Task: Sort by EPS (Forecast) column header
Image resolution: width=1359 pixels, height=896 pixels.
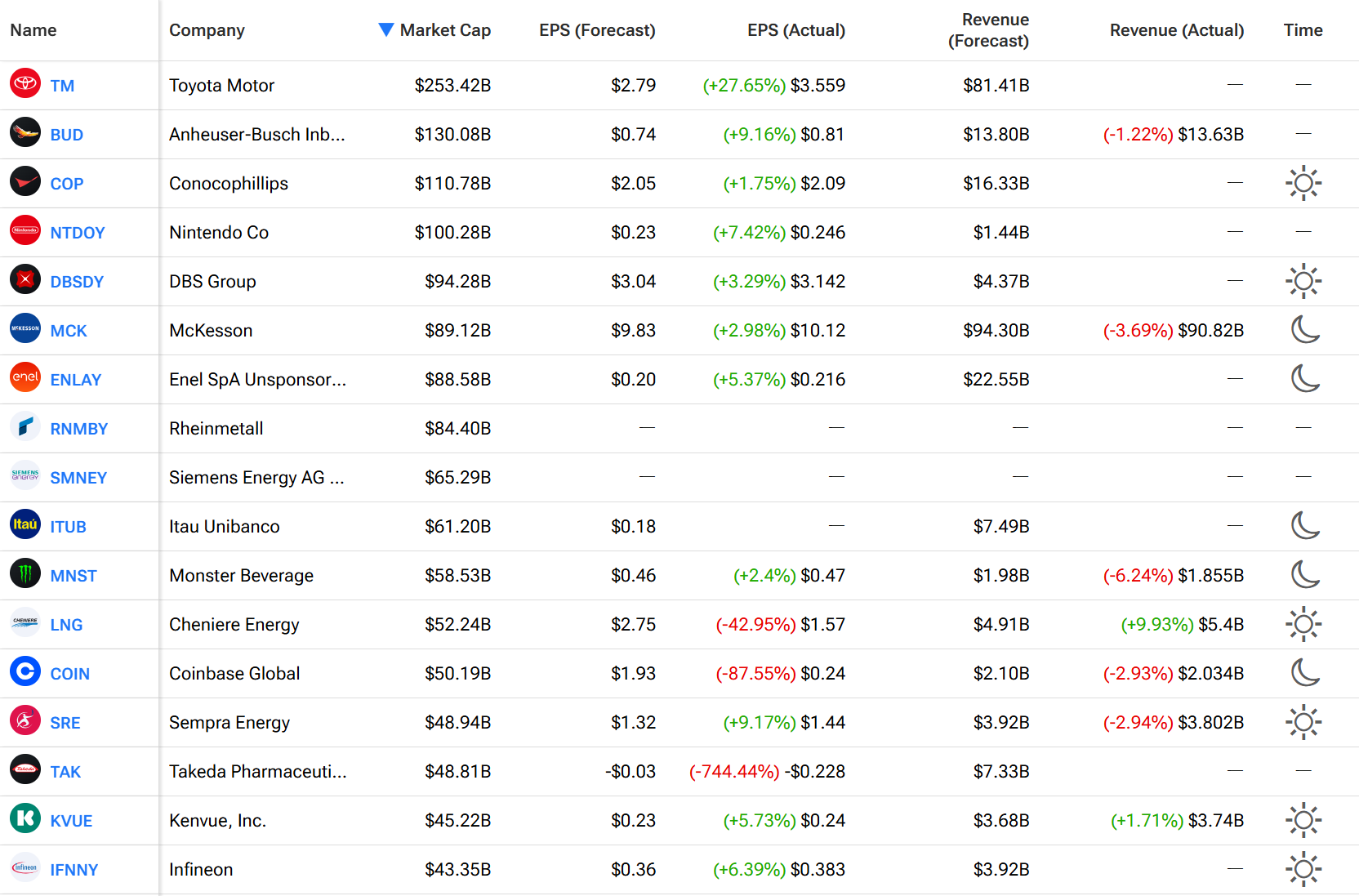Action: coord(597,30)
